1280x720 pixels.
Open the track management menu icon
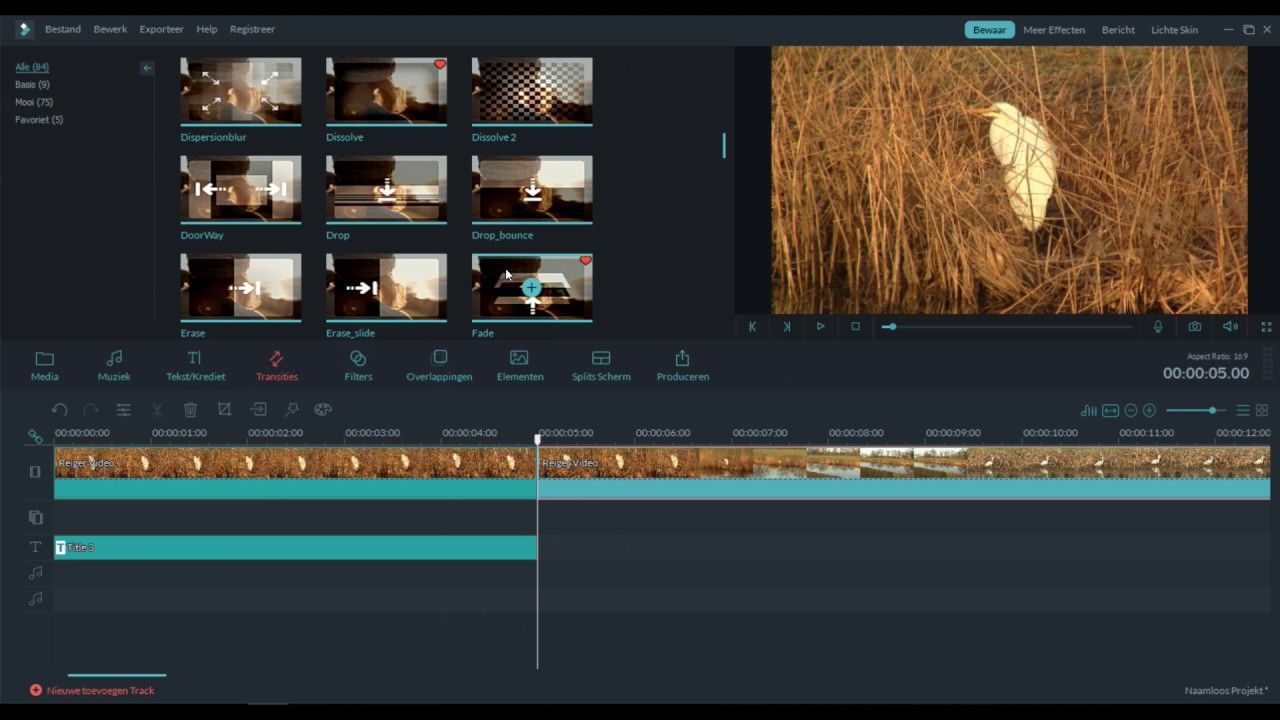[x=1241, y=410]
